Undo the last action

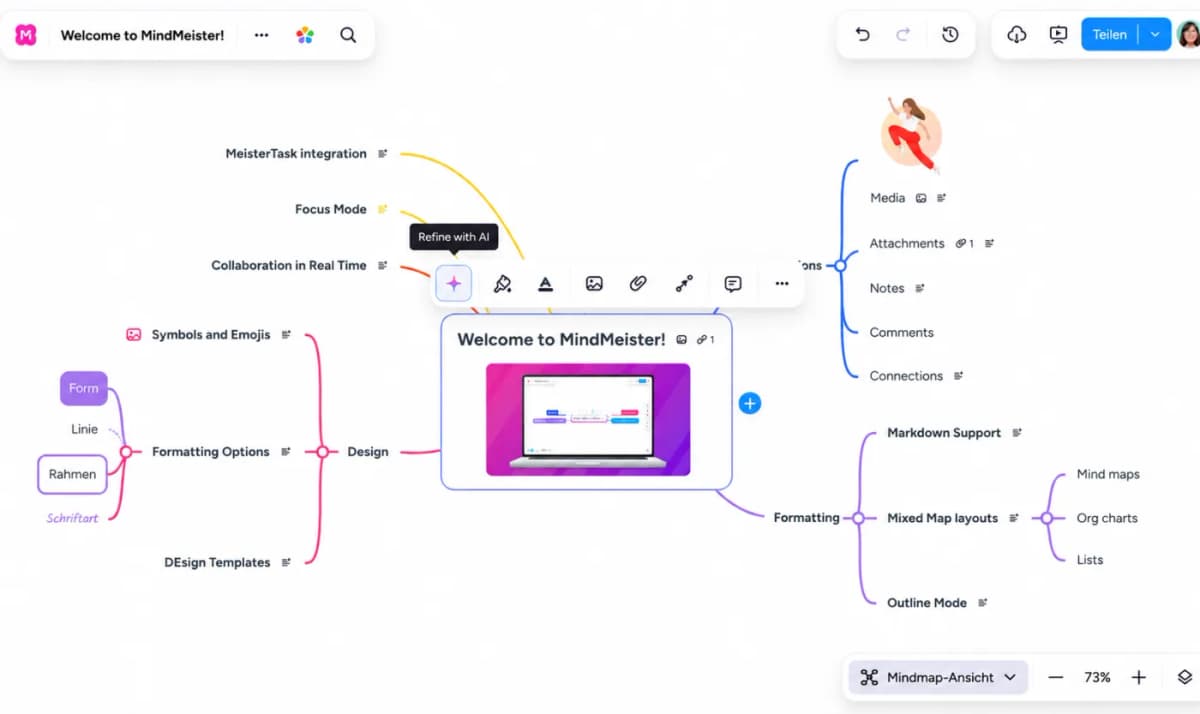[x=862, y=34]
